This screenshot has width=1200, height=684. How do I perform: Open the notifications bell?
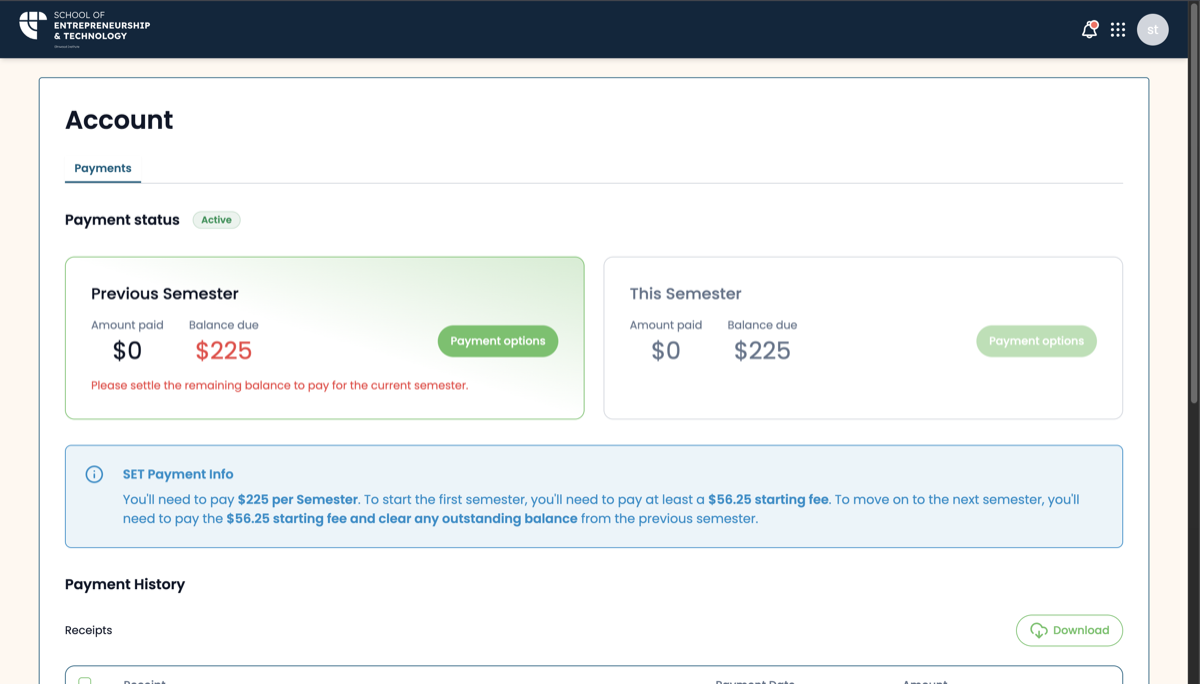(x=1089, y=30)
